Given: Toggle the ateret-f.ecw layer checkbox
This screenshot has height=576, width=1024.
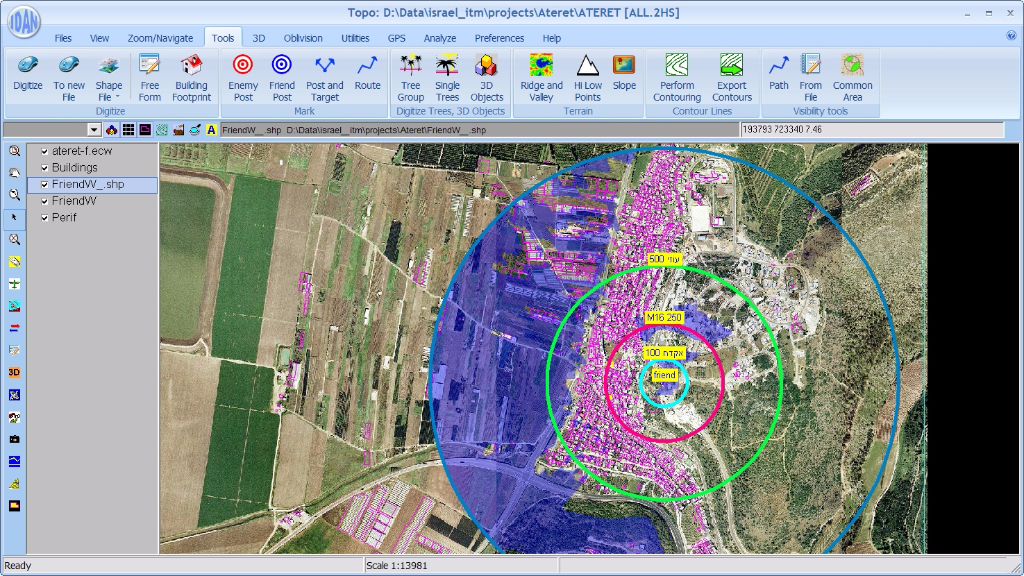Looking at the screenshot, I should [45, 151].
